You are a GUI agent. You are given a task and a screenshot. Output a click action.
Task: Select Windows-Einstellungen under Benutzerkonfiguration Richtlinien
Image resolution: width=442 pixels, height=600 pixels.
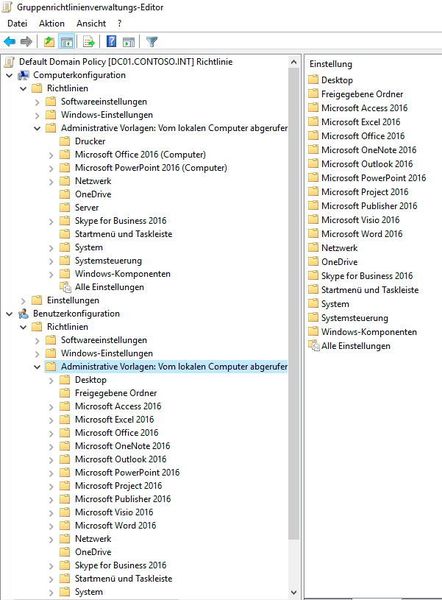click(x=107, y=353)
